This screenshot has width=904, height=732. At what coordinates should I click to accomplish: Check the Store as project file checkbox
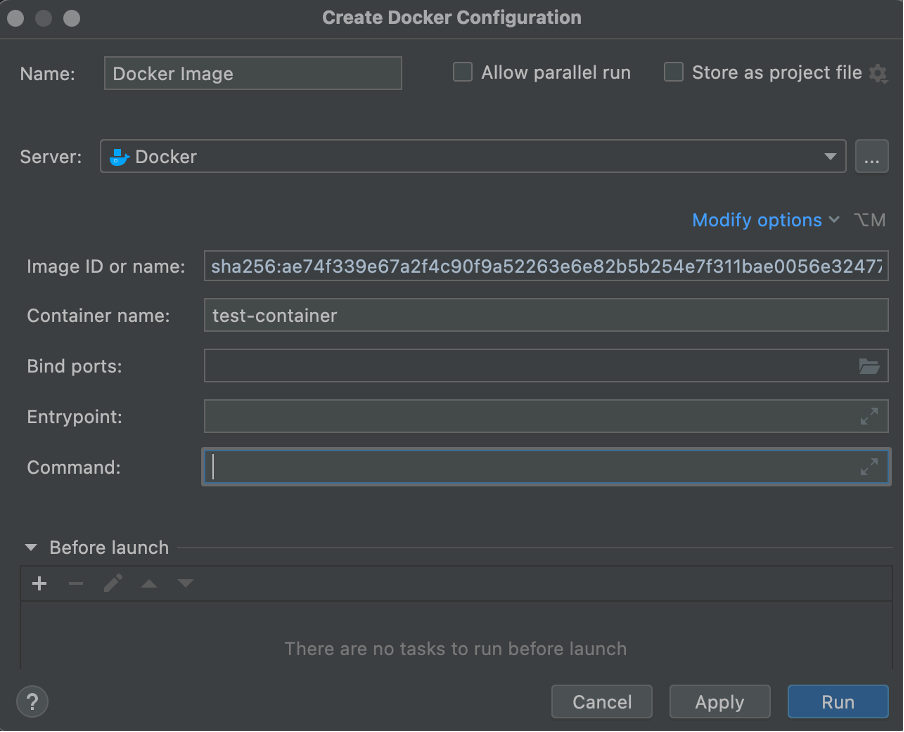674,72
